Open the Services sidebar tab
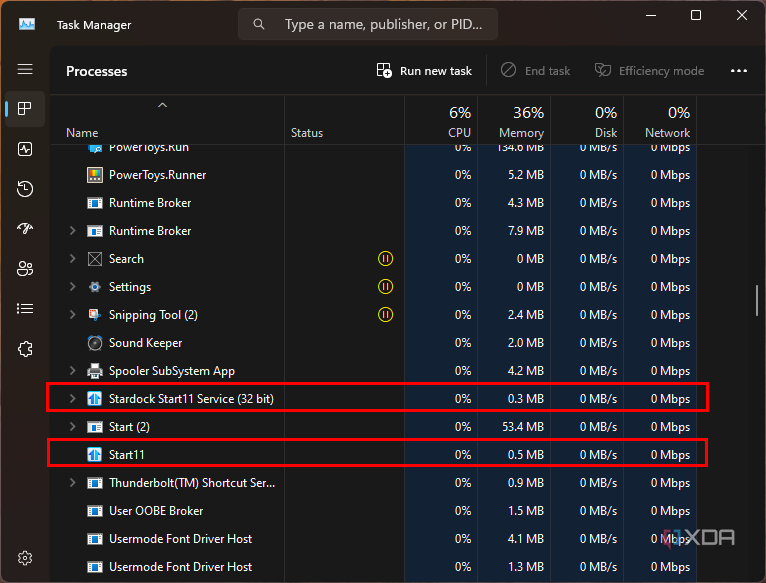 coord(25,349)
